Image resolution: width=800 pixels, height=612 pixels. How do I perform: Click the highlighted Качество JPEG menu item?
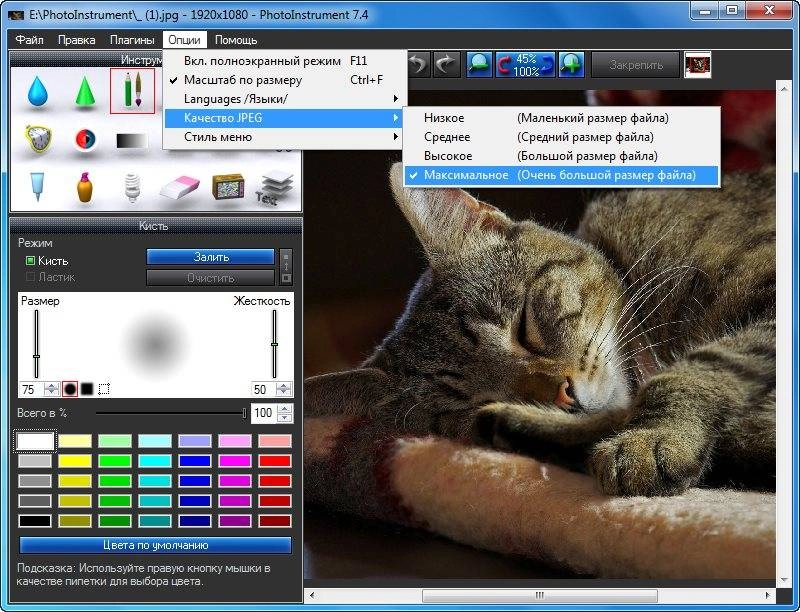[x=285, y=118]
